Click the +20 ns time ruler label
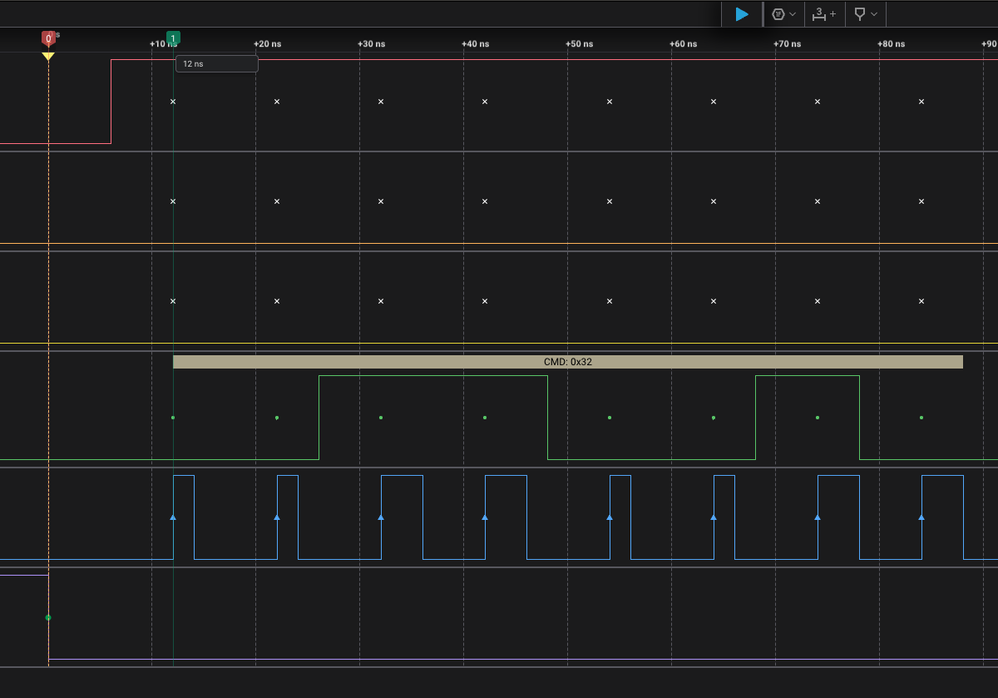The width and height of the screenshot is (998, 698). tap(267, 44)
